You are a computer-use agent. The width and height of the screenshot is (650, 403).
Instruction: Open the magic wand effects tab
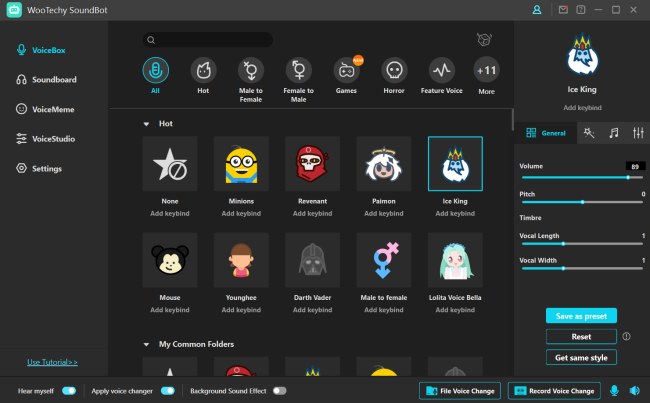click(x=589, y=133)
